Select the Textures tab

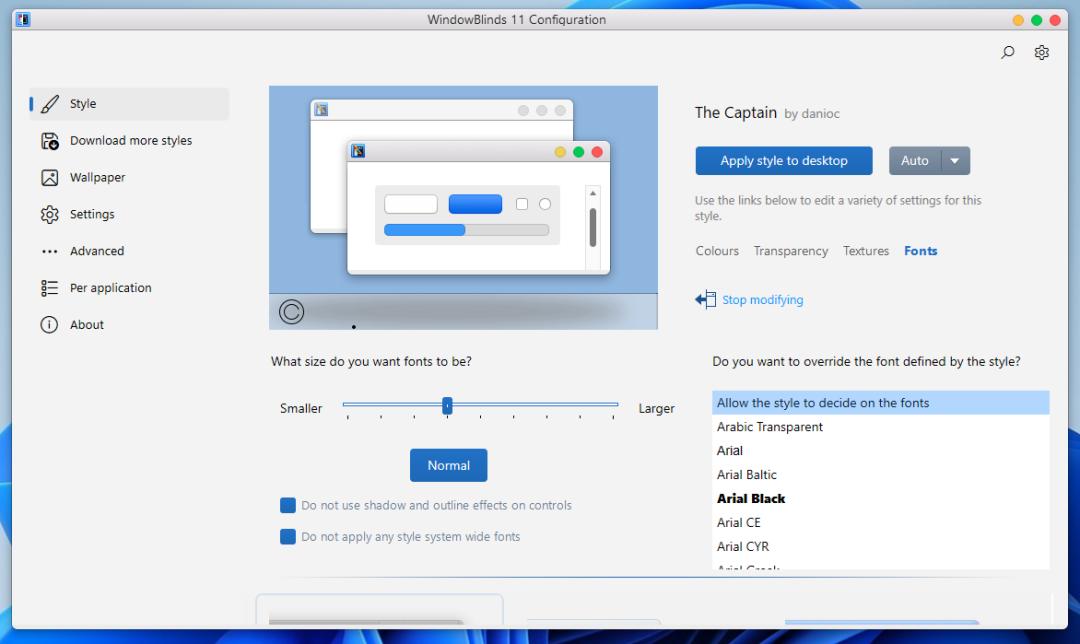point(865,252)
